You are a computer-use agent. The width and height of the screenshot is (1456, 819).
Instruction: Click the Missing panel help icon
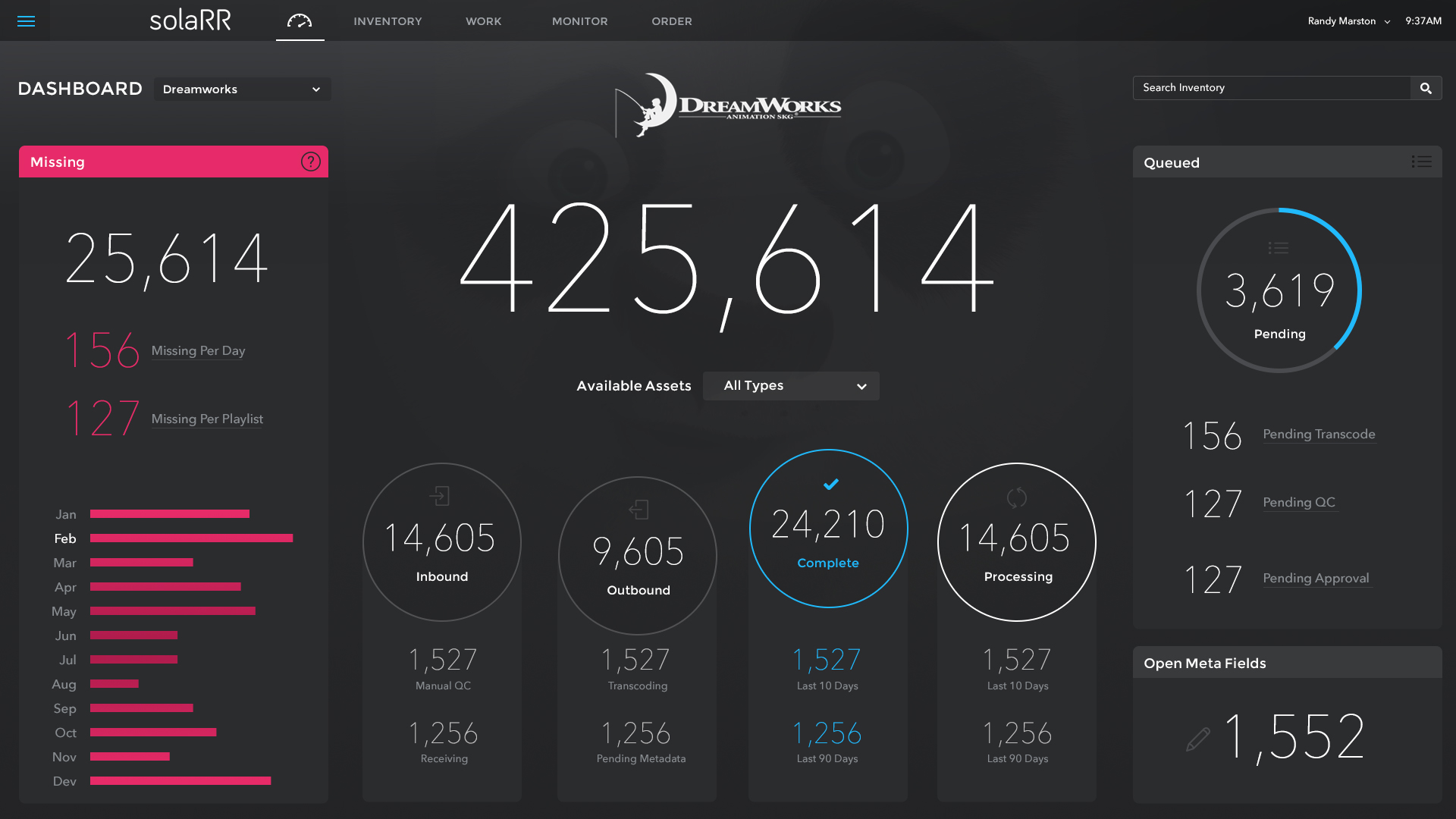click(311, 162)
